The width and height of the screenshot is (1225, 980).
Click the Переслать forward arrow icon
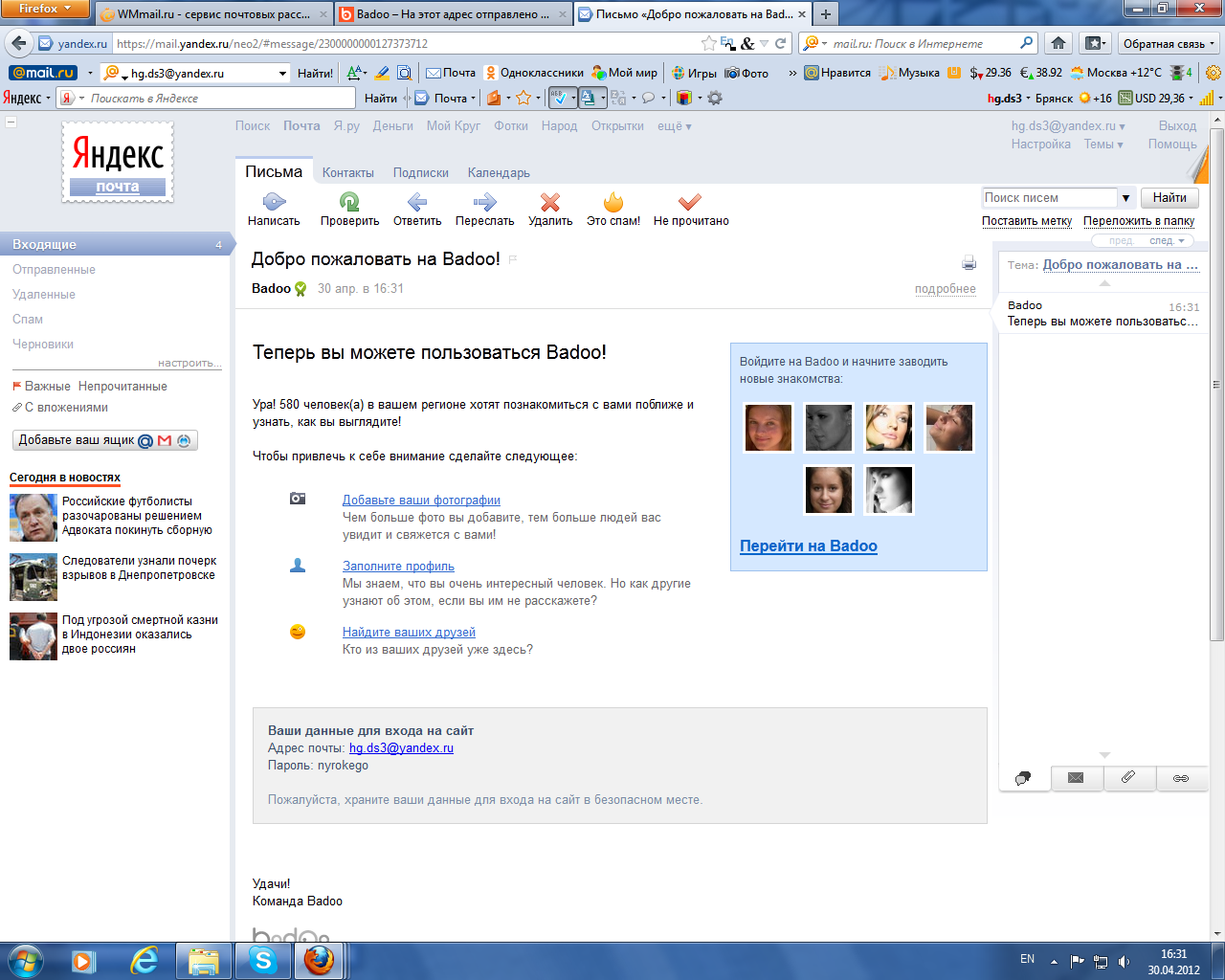484,201
